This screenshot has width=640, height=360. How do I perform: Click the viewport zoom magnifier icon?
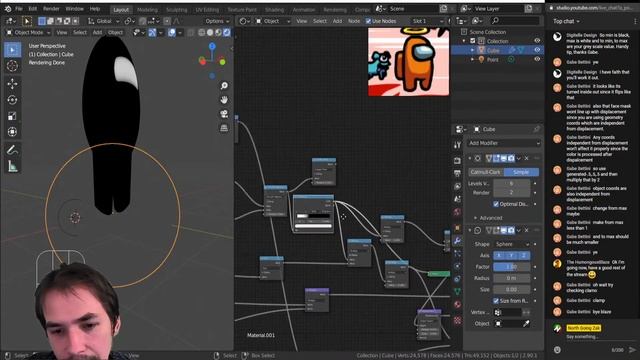coord(224,86)
